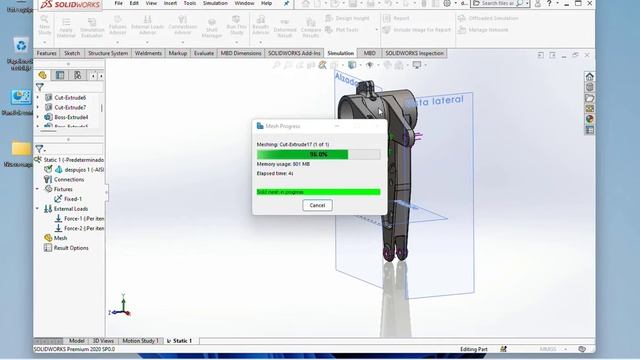Viewport: 640px width, 360px height.
Task: Select the Force-2 load item
Action: point(79,228)
